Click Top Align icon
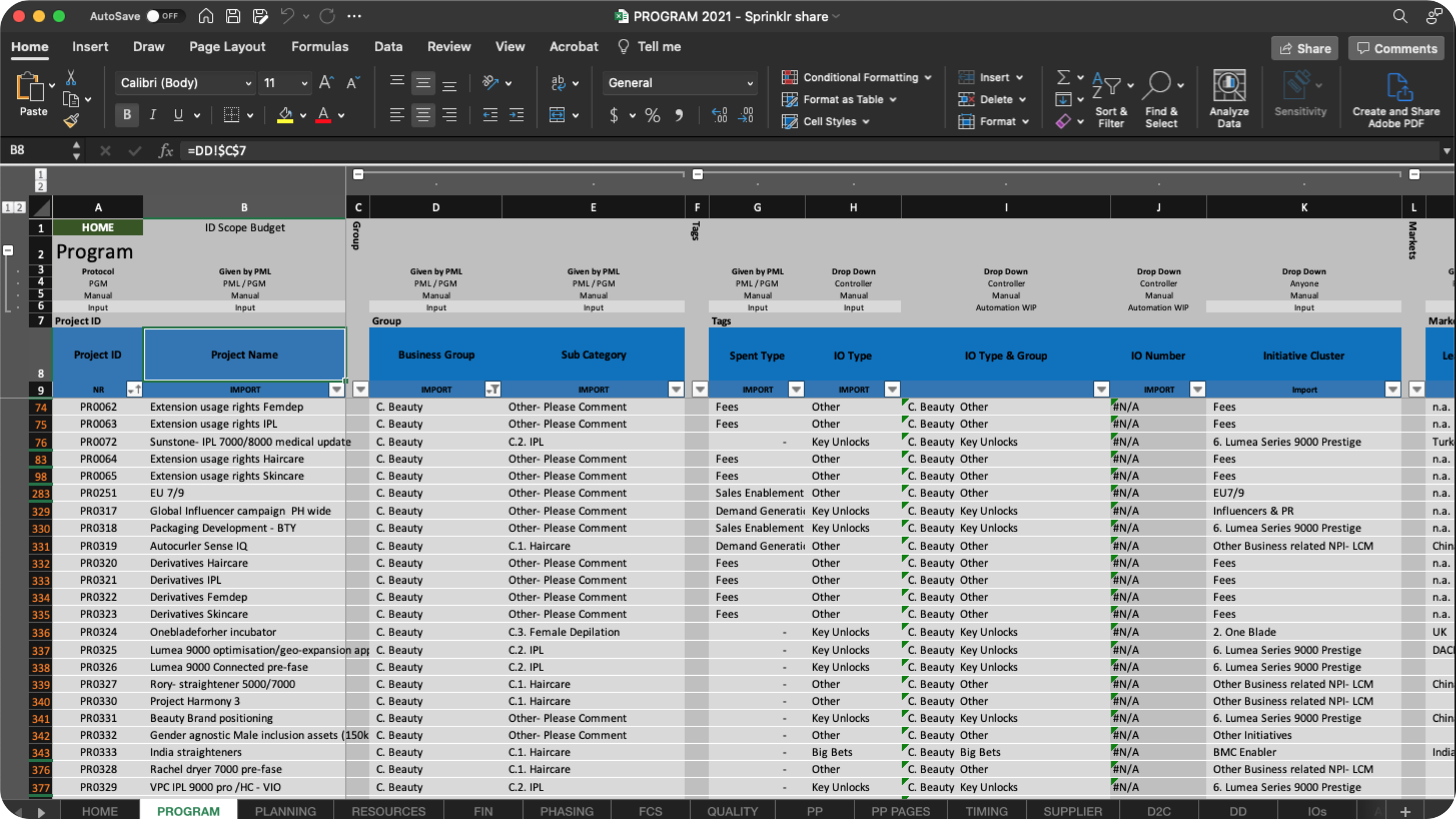The image size is (1456, 819). [x=397, y=83]
